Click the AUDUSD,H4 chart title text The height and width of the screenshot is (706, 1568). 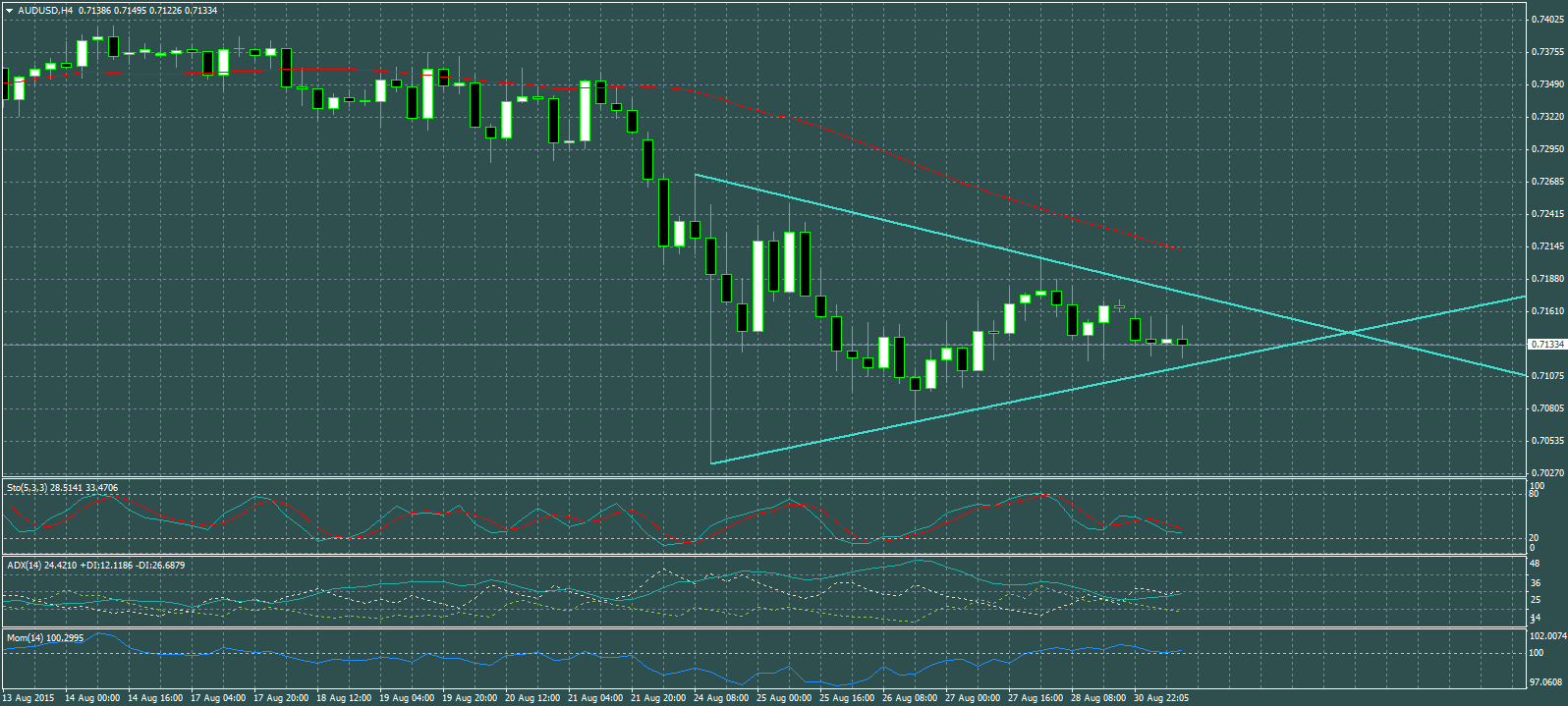tap(45, 11)
